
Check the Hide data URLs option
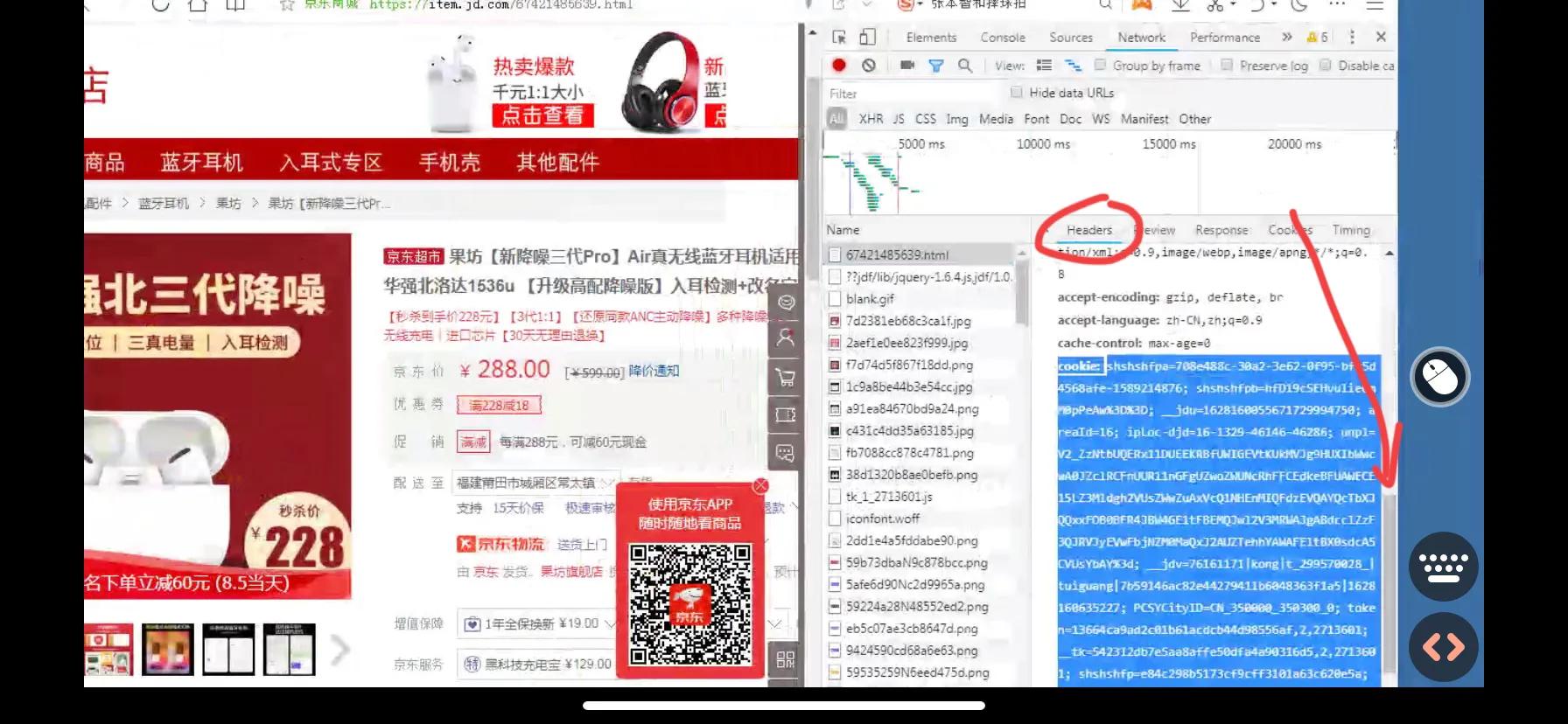pos(1016,92)
